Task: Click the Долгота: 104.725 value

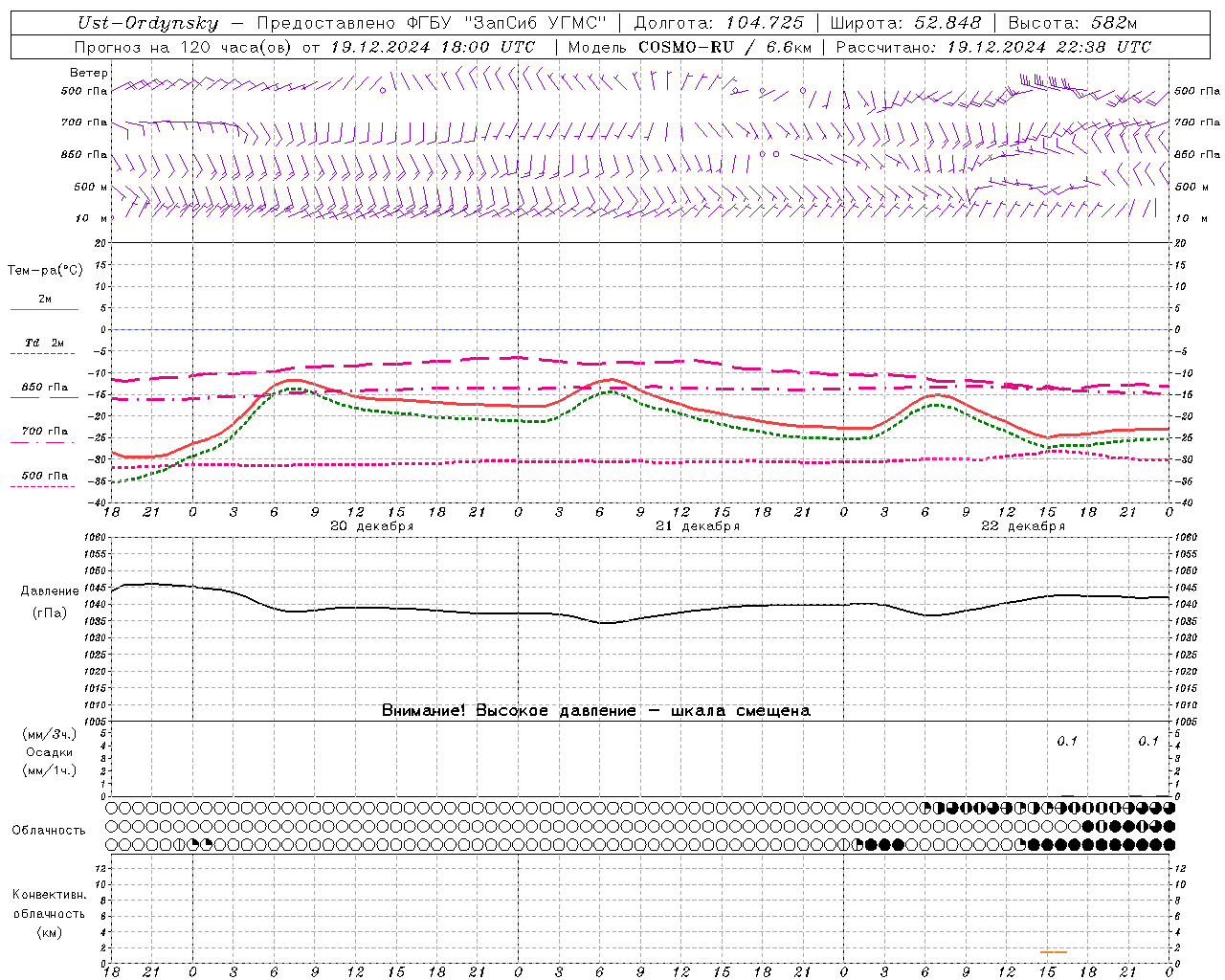Action: (x=718, y=24)
